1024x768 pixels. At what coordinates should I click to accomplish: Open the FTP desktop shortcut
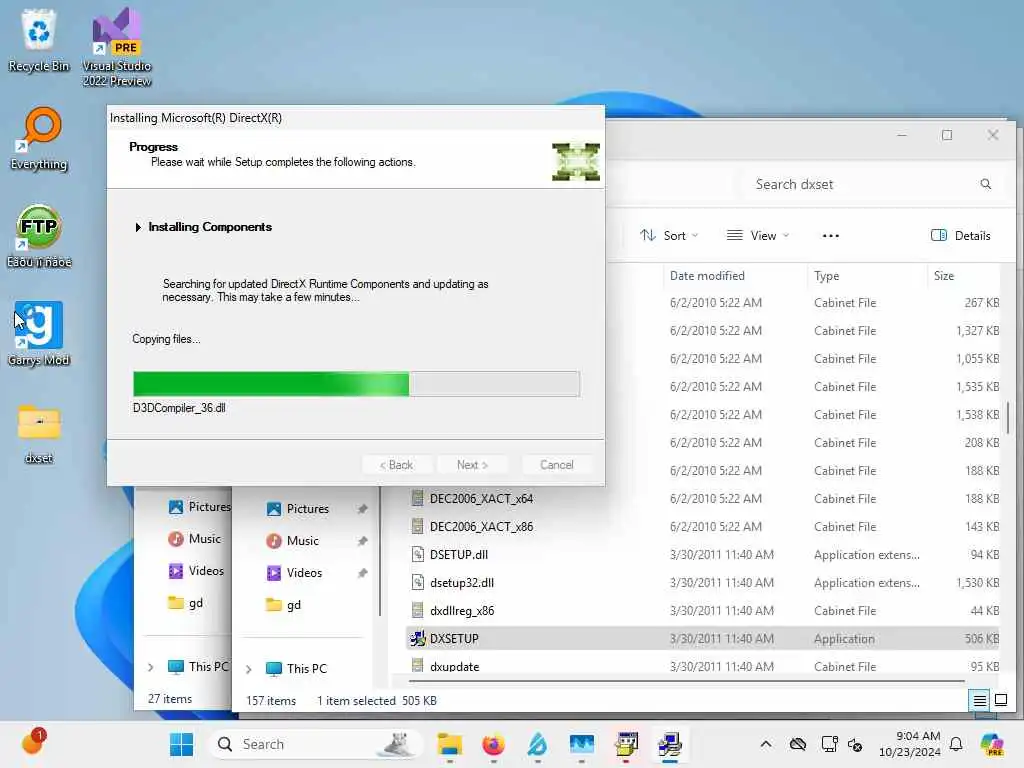39,236
